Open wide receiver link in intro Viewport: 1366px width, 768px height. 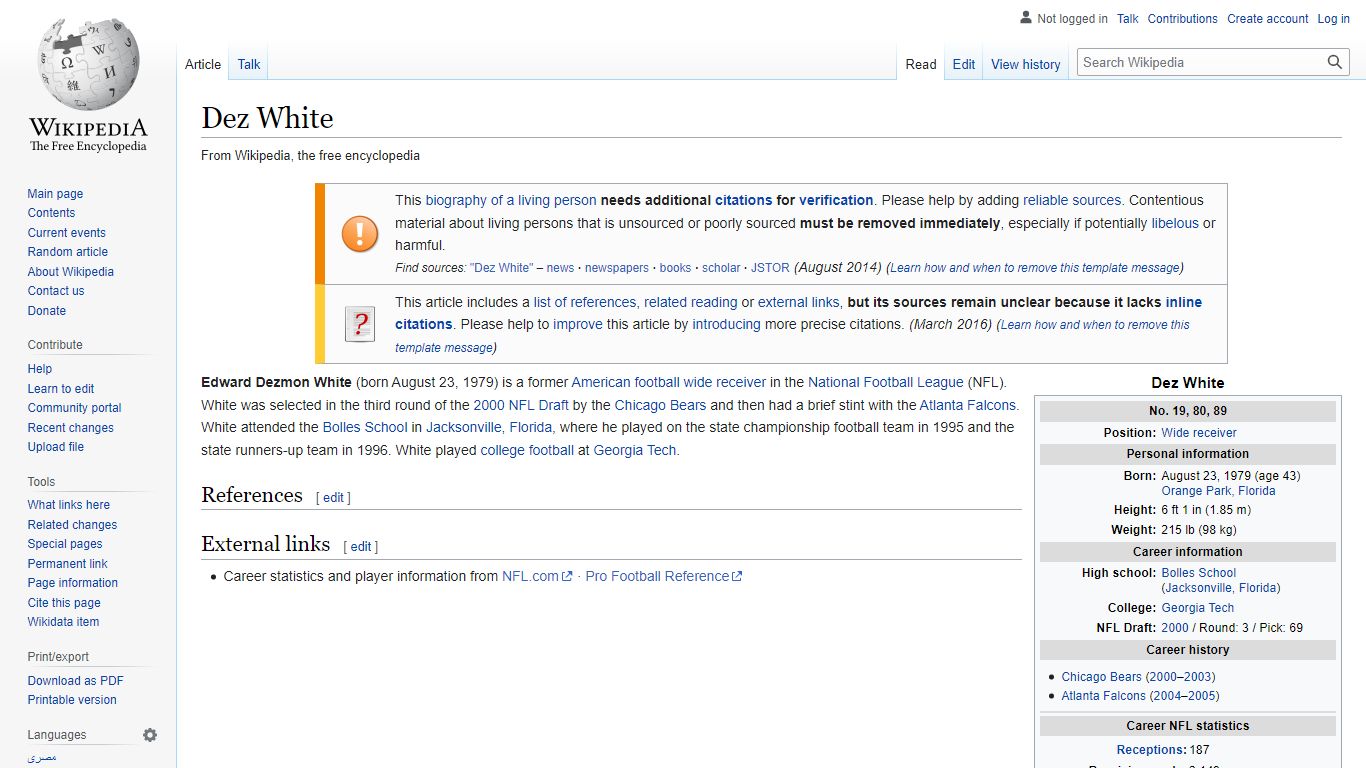(725, 382)
